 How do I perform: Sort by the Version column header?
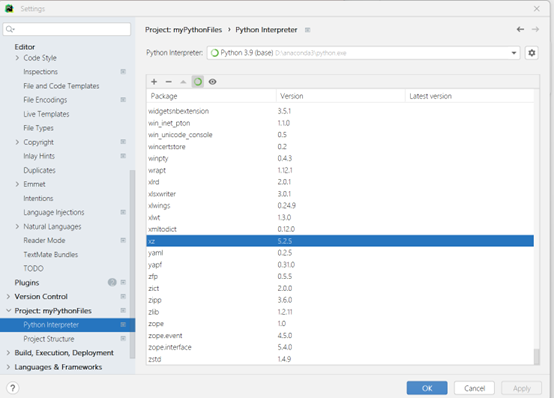point(341,96)
